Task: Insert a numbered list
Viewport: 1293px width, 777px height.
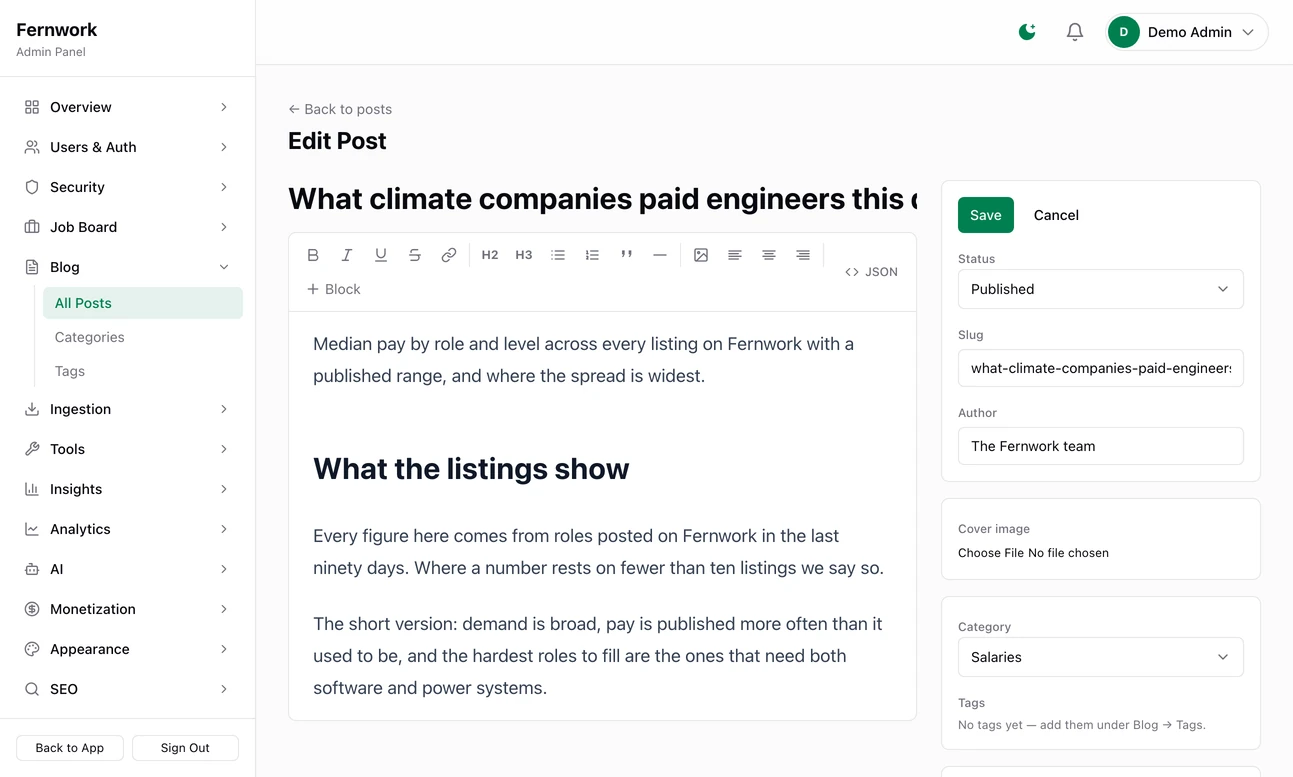Action: [592, 255]
